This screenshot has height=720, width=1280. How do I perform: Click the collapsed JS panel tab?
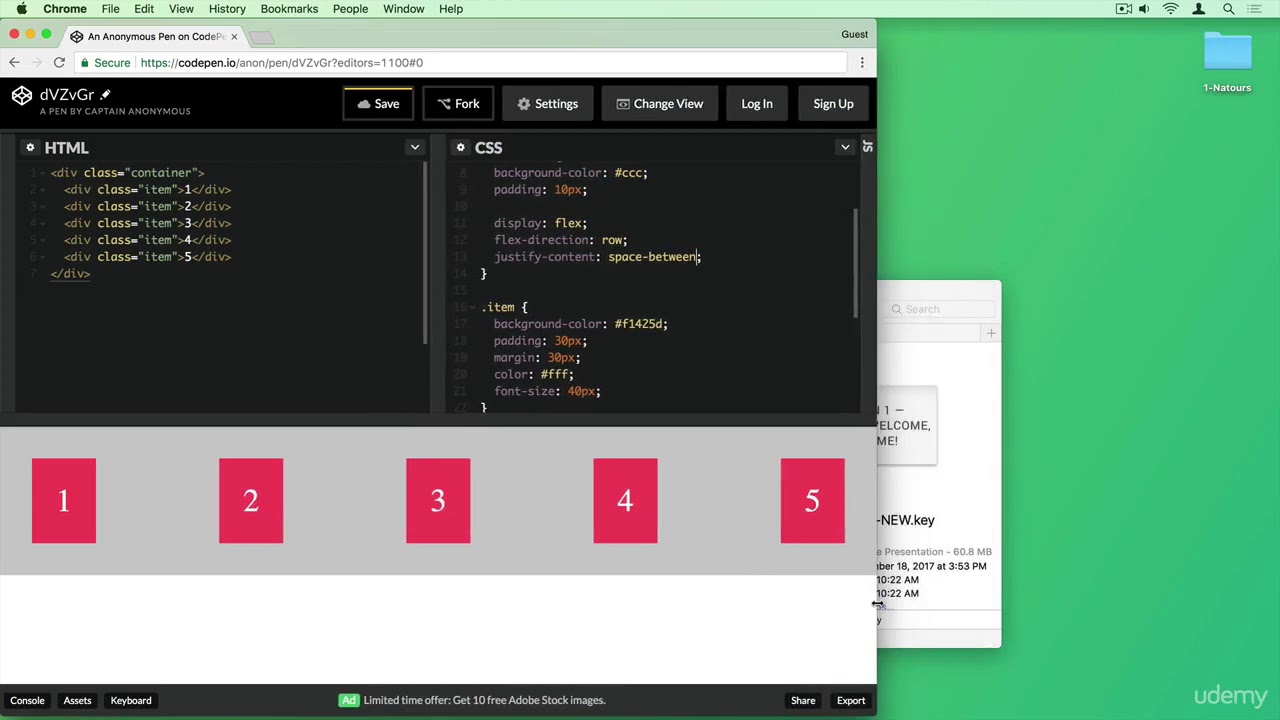pos(867,147)
